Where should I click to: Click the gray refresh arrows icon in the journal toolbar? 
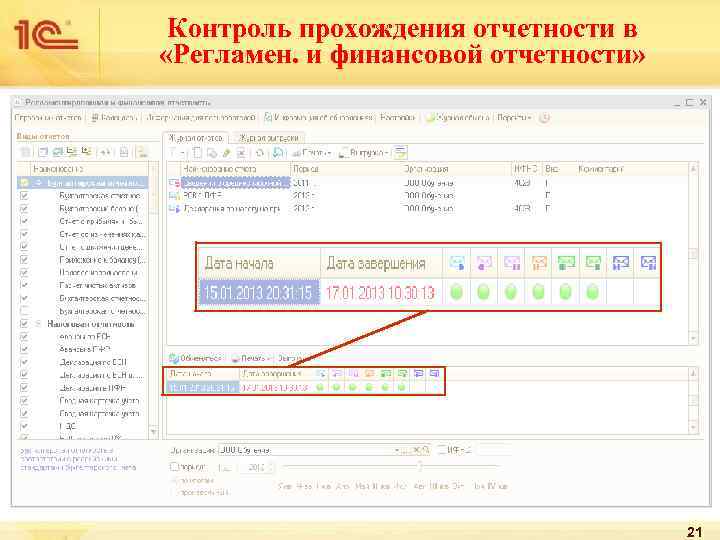coord(260,152)
